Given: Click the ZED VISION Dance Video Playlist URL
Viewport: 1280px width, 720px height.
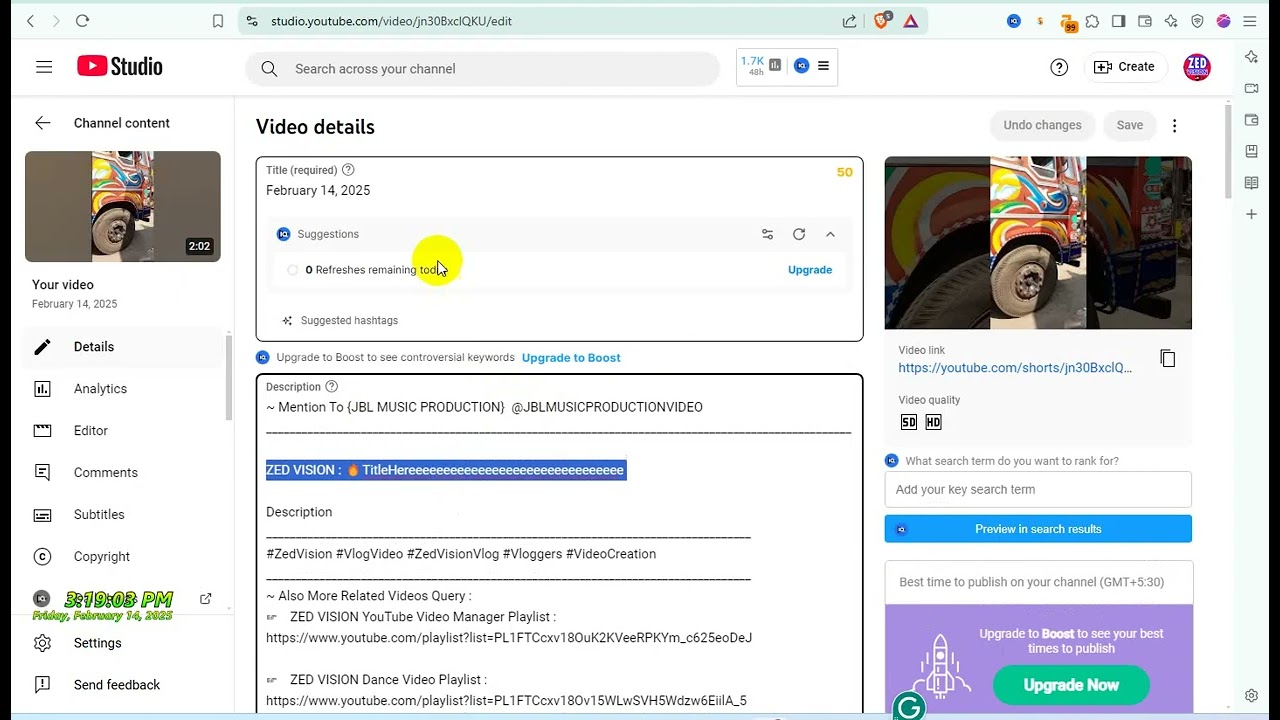Looking at the screenshot, I should [506, 701].
